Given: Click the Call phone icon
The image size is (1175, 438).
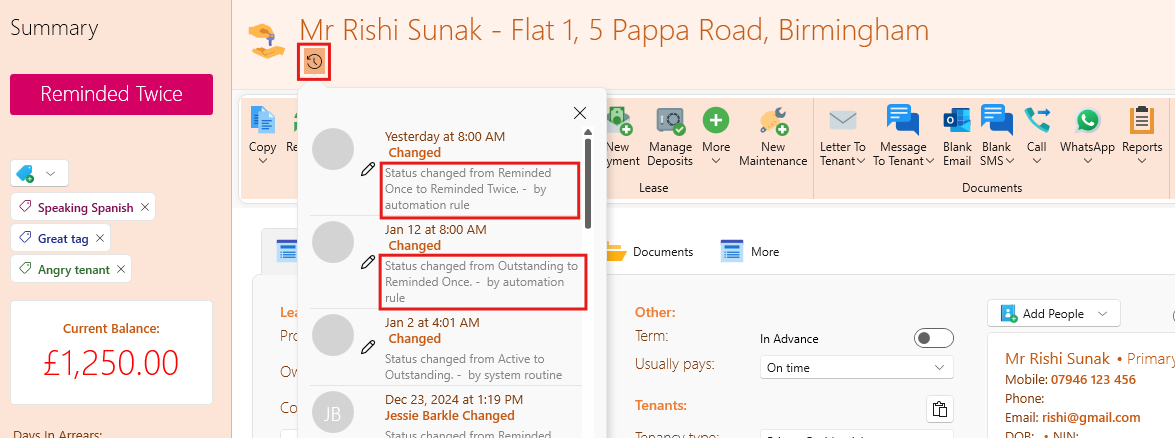Looking at the screenshot, I should [1037, 120].
